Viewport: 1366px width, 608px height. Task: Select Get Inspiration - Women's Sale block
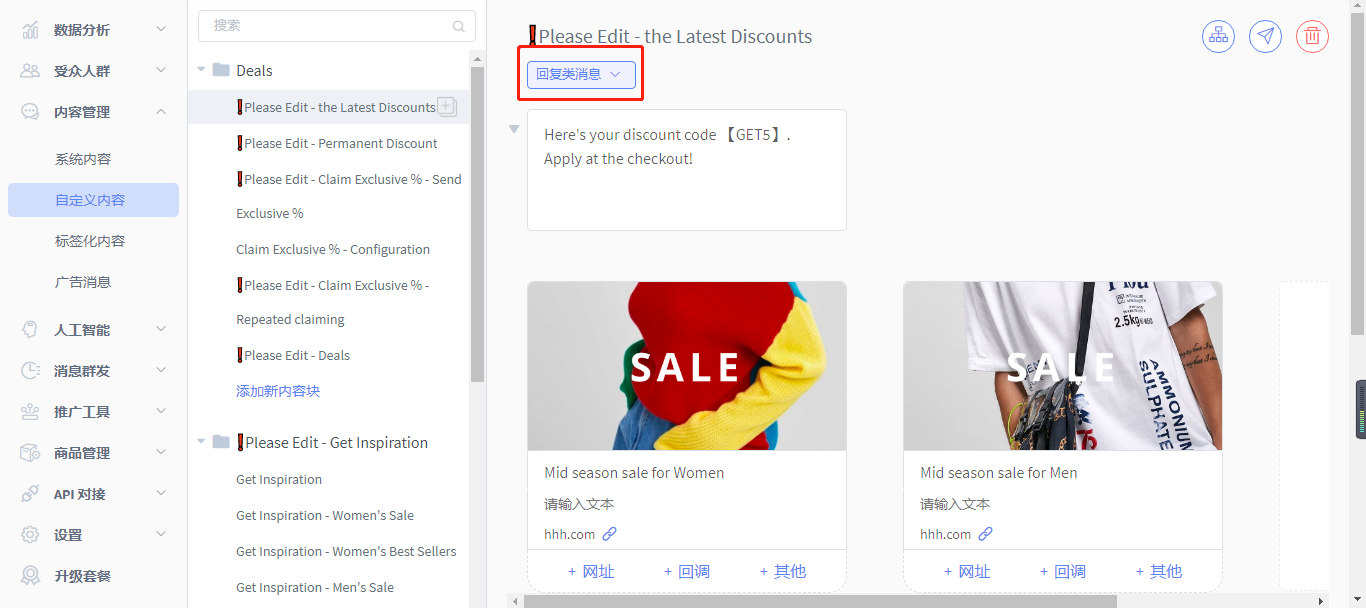pyautogui.click(x=325, y=515)
